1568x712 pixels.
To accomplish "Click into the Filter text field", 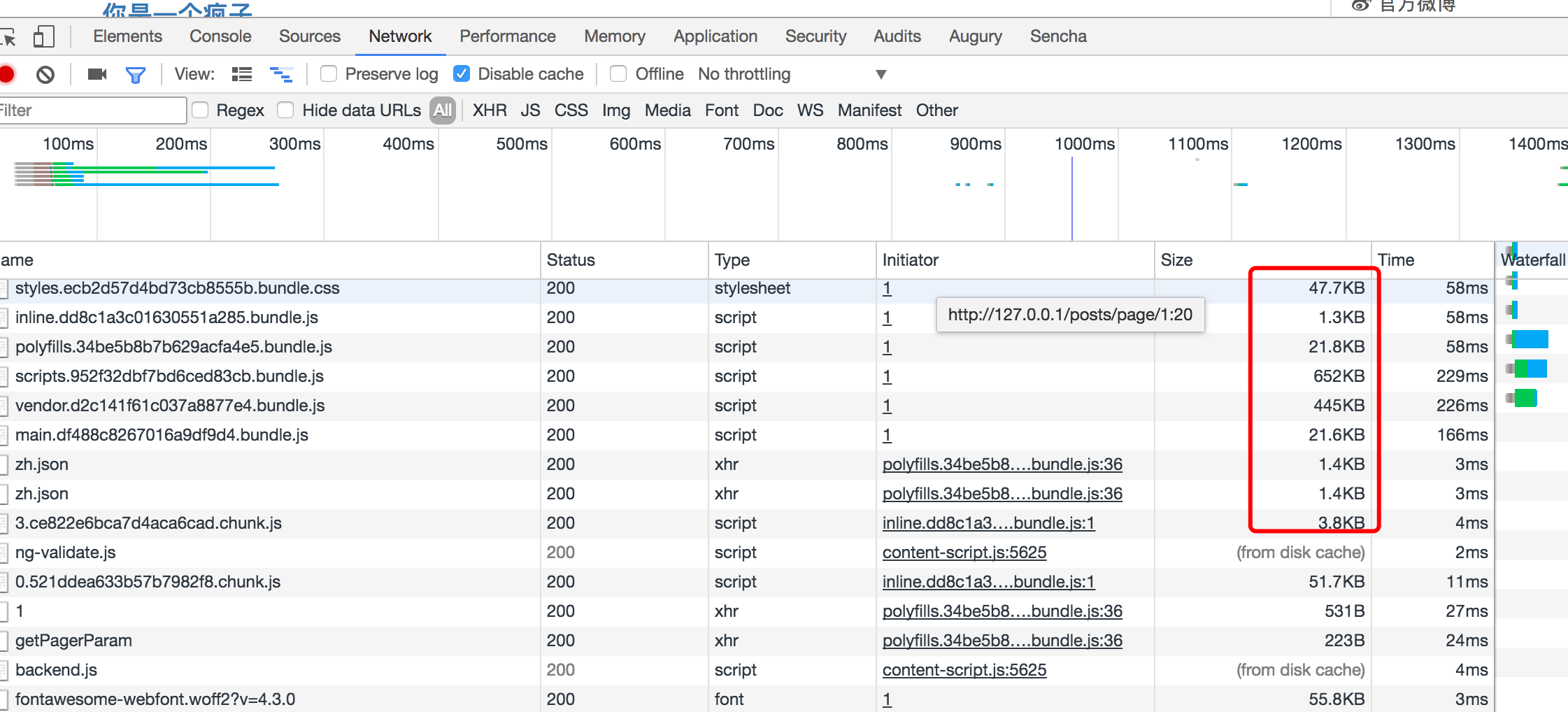I will click(x=92, y=111).
